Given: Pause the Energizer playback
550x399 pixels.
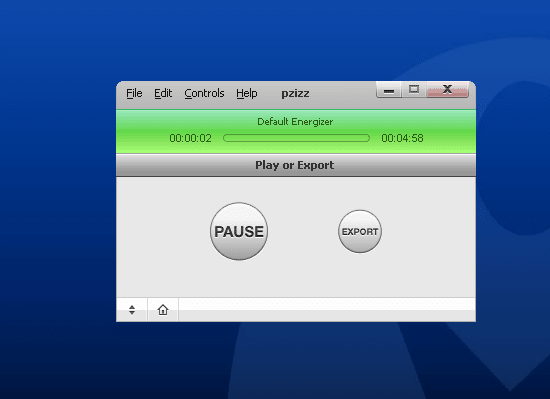Looking at the screenshot, I should (239, 231).
